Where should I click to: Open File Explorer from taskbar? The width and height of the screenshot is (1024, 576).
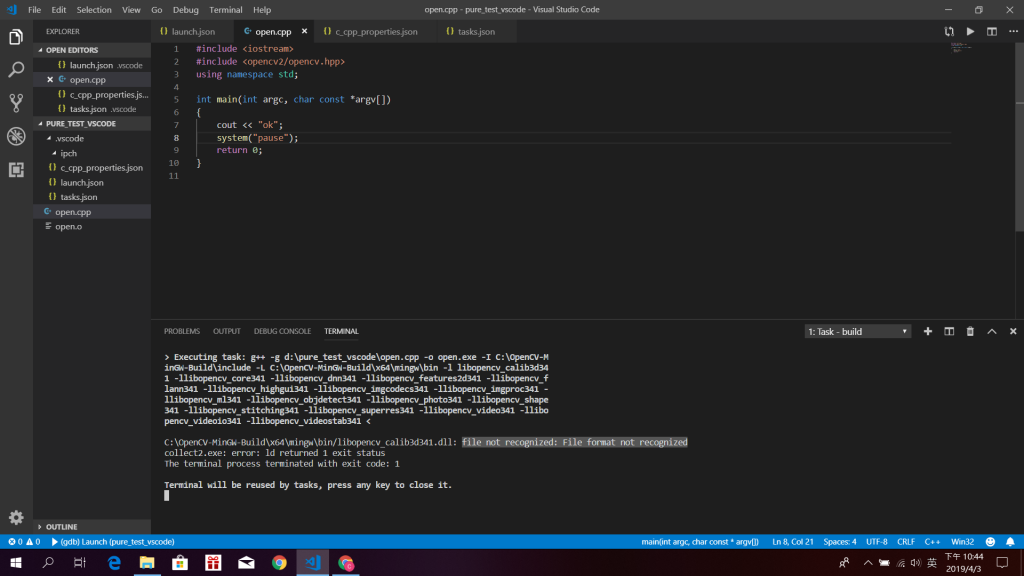coord(147,562)
